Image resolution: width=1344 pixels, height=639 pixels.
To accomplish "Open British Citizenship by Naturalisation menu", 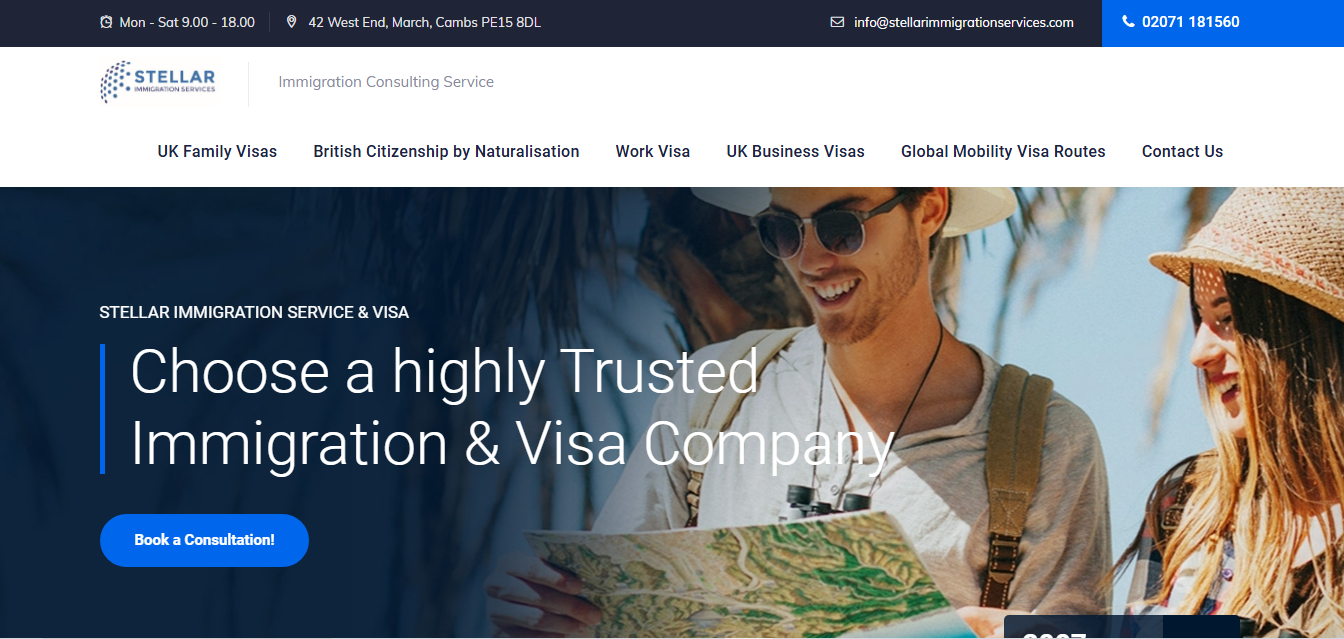I will 446,152.
